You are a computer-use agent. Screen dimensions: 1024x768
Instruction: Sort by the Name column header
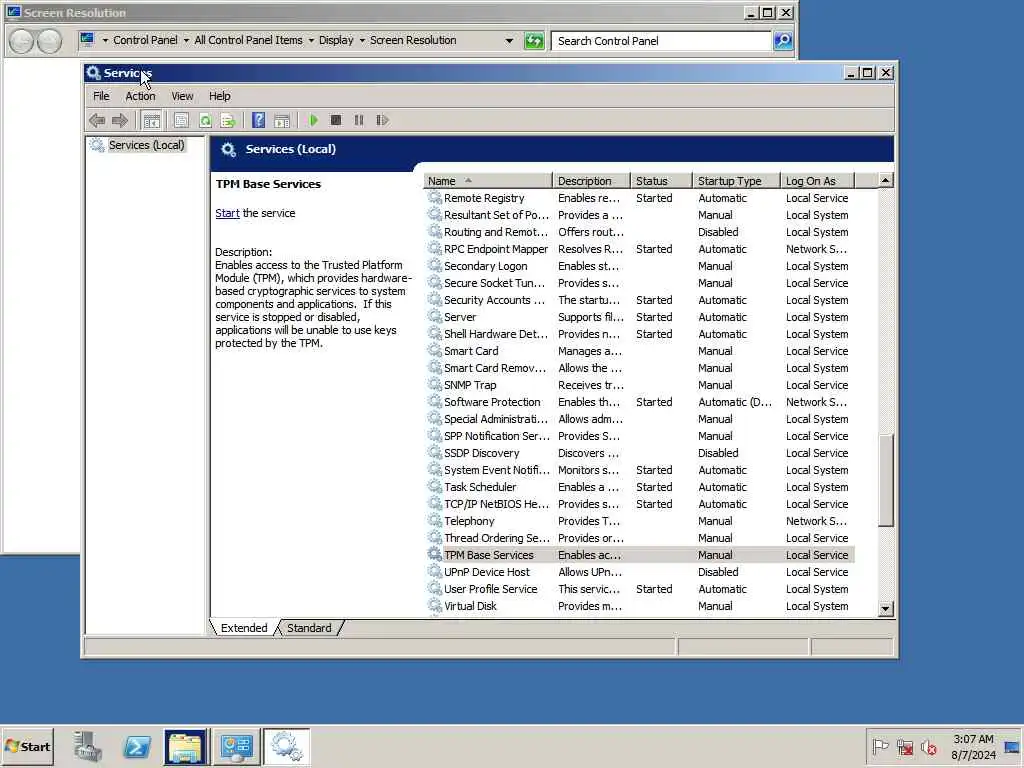[488, 181]
